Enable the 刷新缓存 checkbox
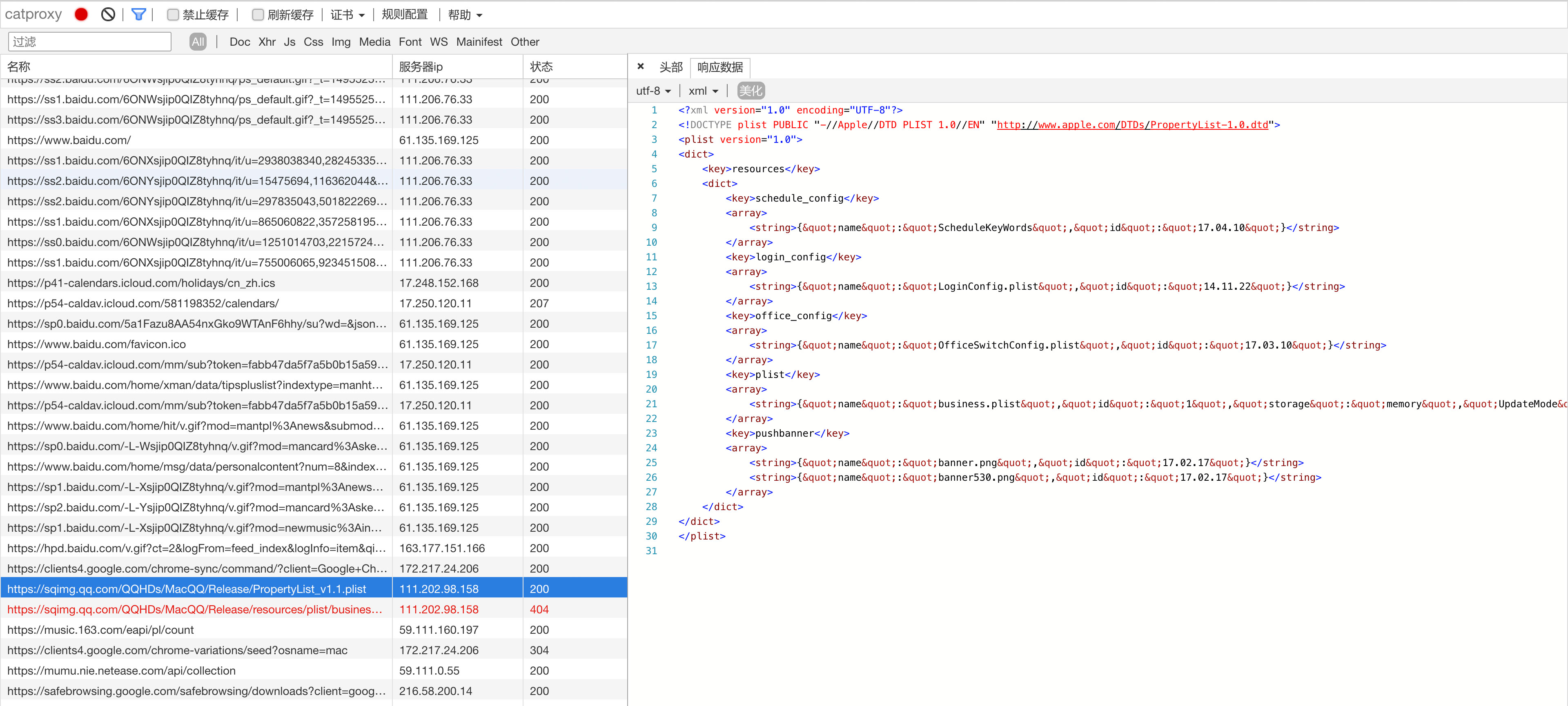Image resolution: width=1568 pixels, height=706 pixels. point(258,15)
